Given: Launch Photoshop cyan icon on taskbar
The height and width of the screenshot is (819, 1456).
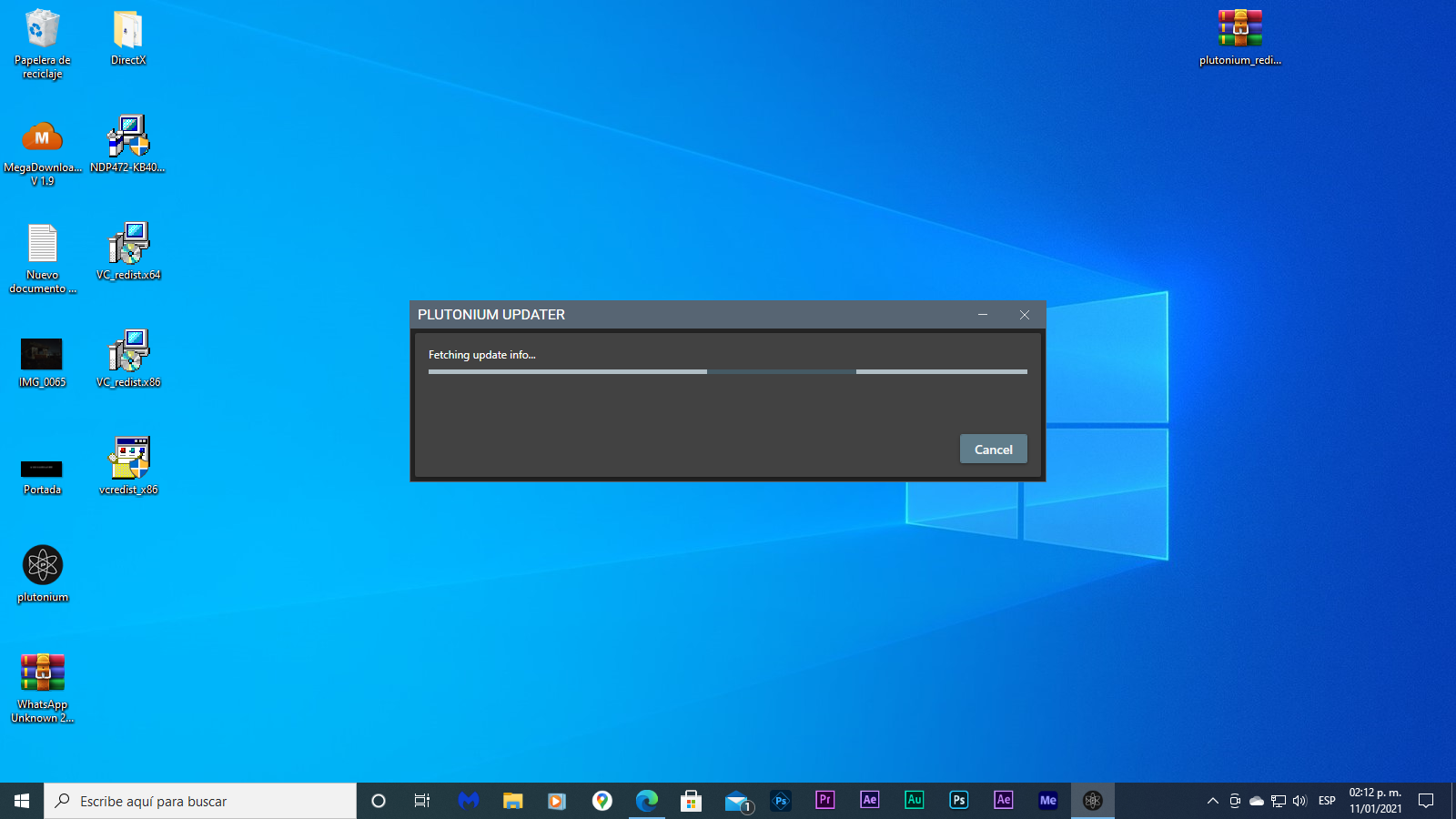Looking at the screenshot, I should (958, 801).
